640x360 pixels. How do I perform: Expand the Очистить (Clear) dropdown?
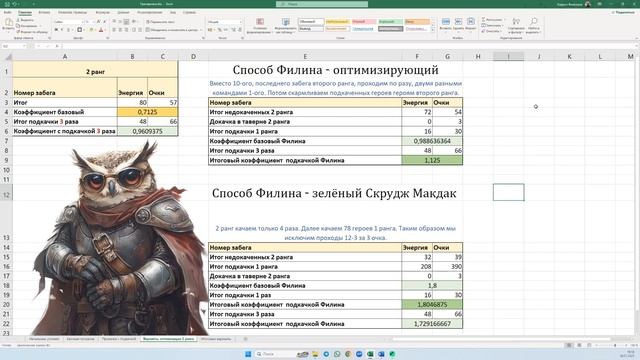tap(501, 31)
